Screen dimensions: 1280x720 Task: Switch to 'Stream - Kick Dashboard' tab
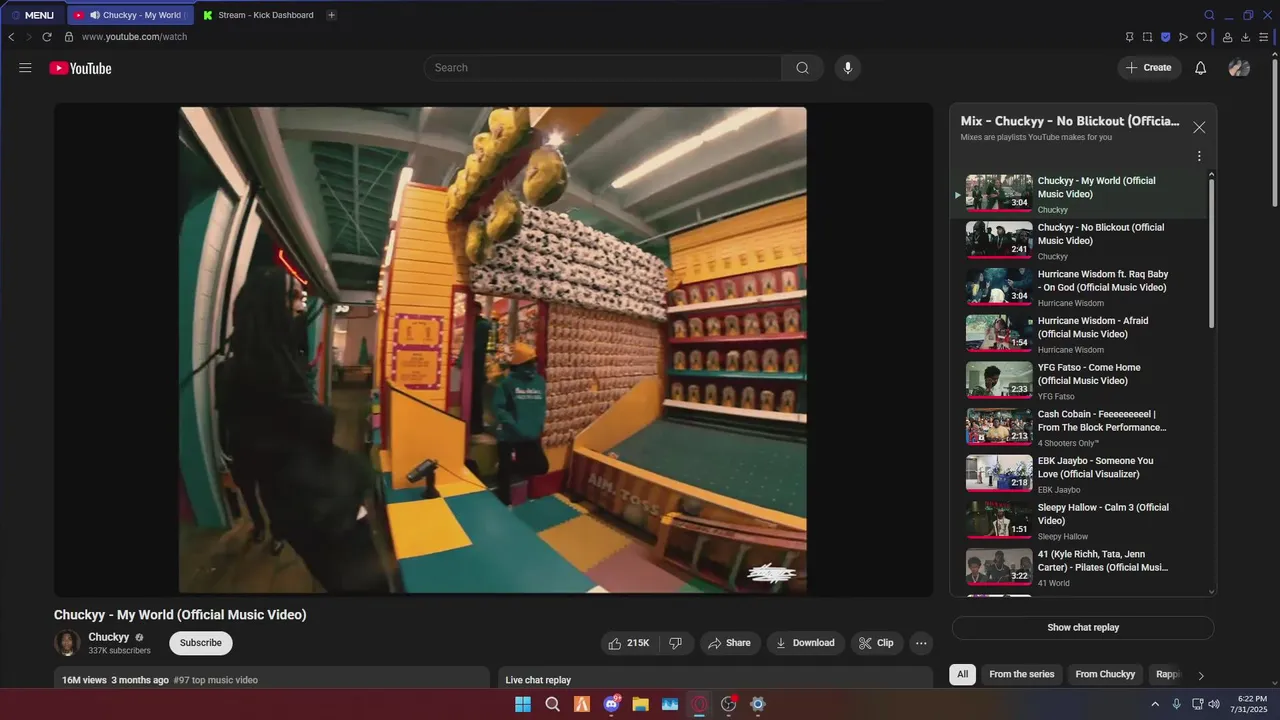tap(258, 15)
